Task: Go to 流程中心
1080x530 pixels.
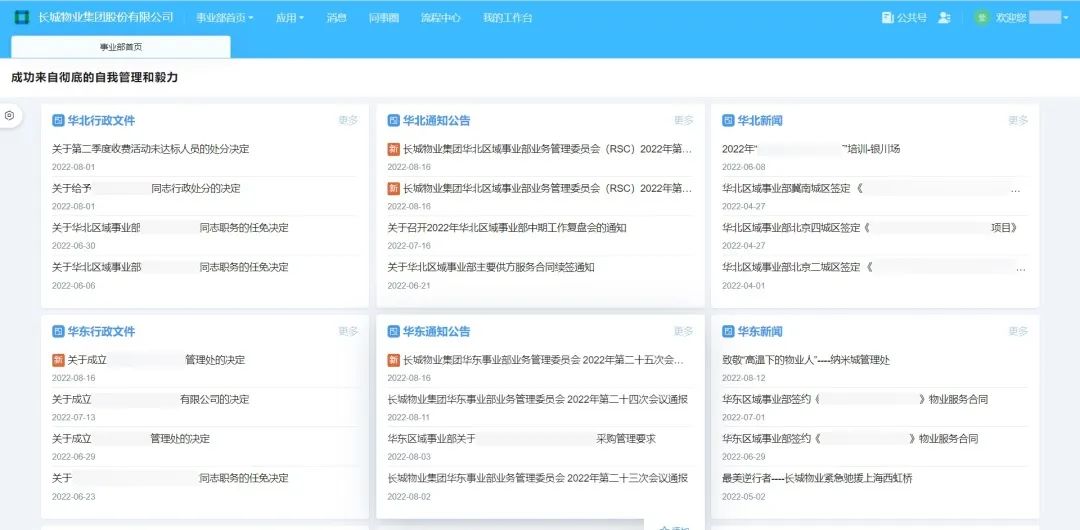Action: (441, 18)
